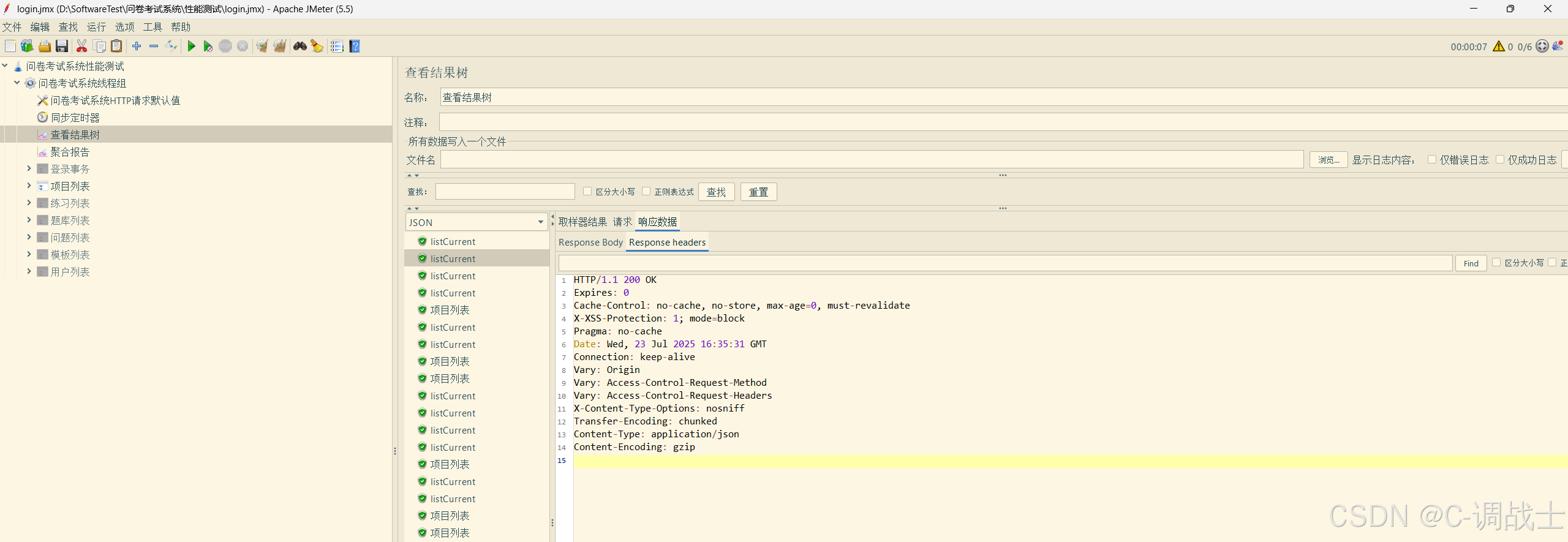
Task: Save the test plan with floppy icon
Action: tap(62, 47)
